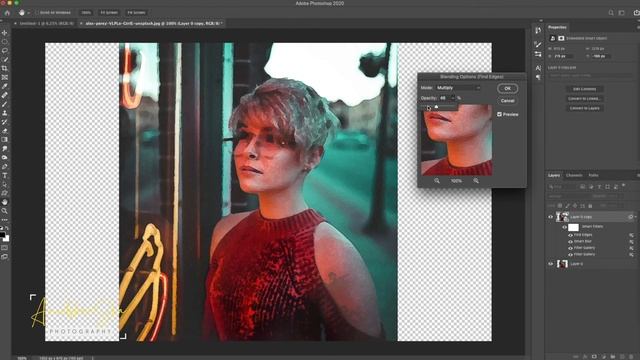Click the opacity slider handle
Image resolution: width=640 pixels, height=360 pixels.
point(436,107)
